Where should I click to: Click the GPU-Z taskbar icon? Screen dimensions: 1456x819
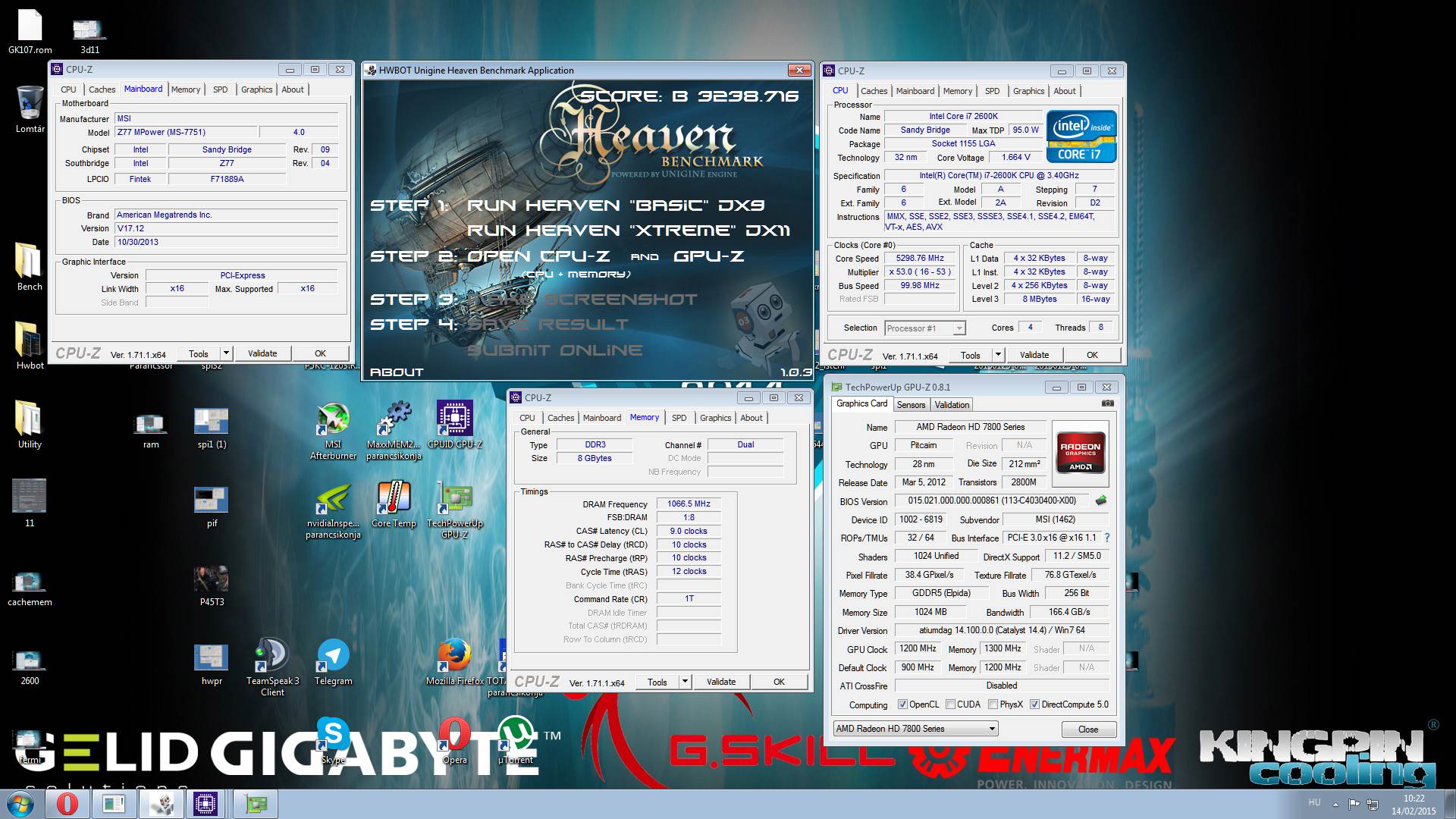point(256,804)
